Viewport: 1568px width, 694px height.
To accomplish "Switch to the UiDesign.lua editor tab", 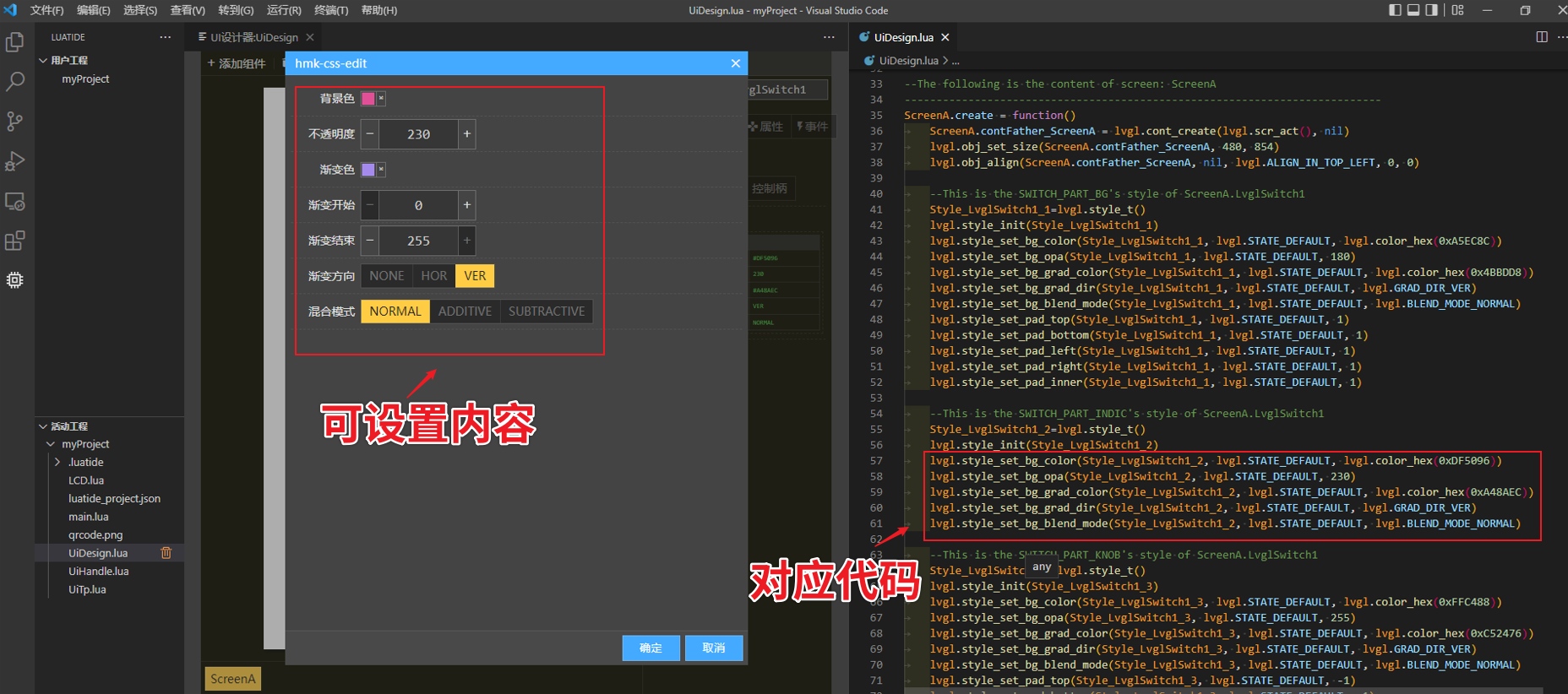I will pos(902,37).
